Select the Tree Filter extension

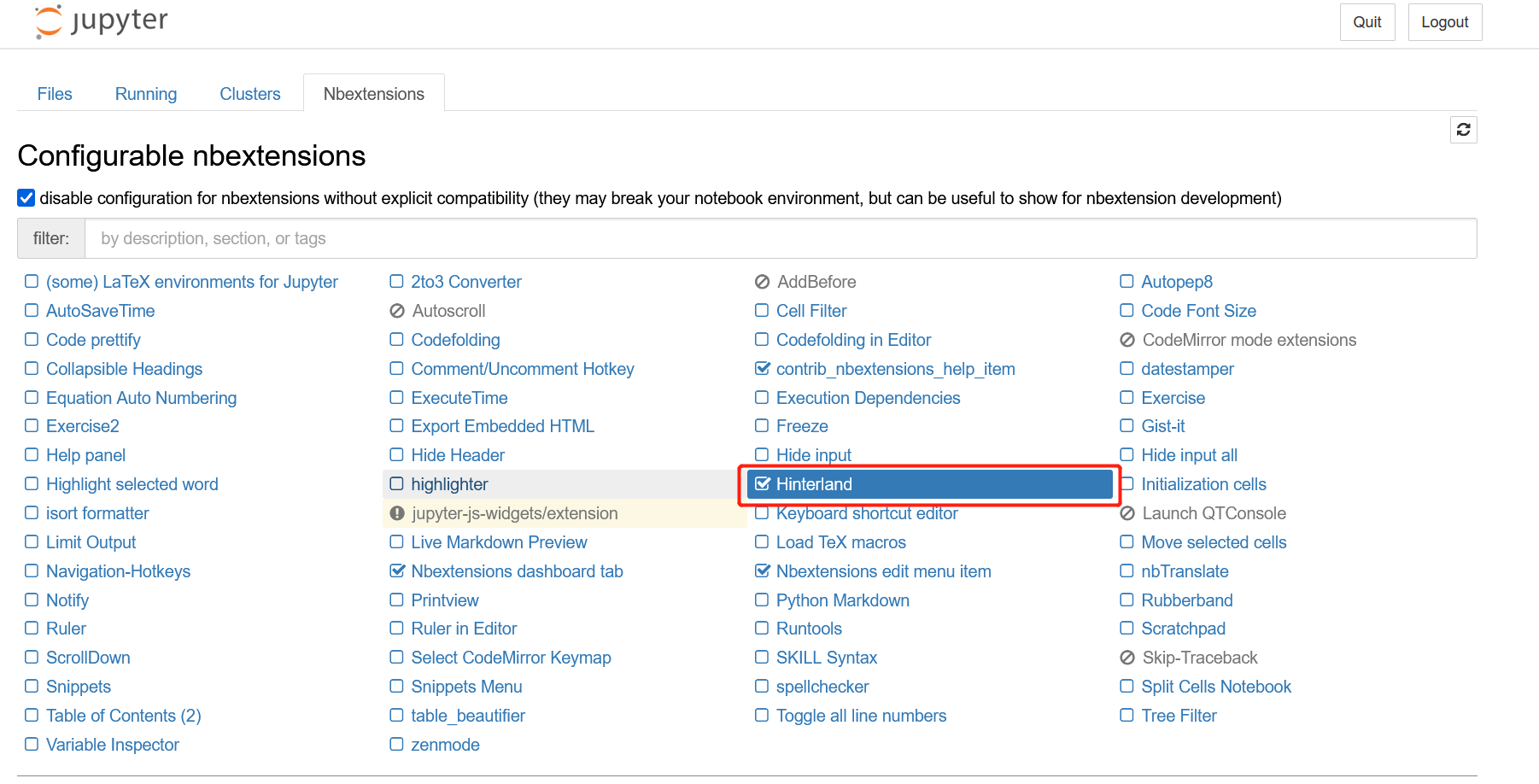click(1179, 716)
